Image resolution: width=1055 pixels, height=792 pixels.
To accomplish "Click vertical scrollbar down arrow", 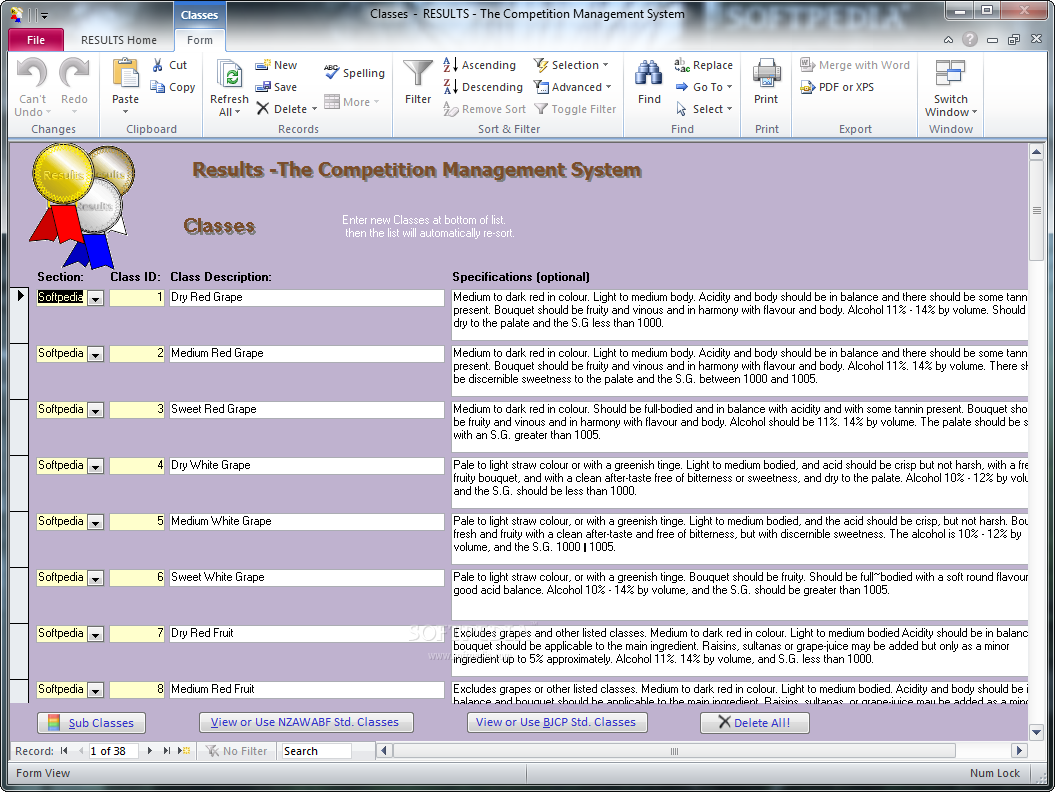I will [x=1036, y=731].
